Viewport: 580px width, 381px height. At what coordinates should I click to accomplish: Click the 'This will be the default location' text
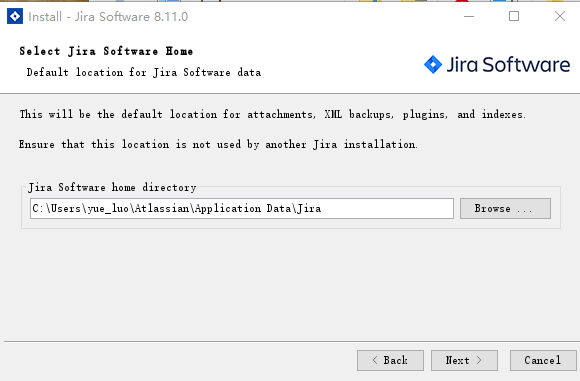point(272,114)
